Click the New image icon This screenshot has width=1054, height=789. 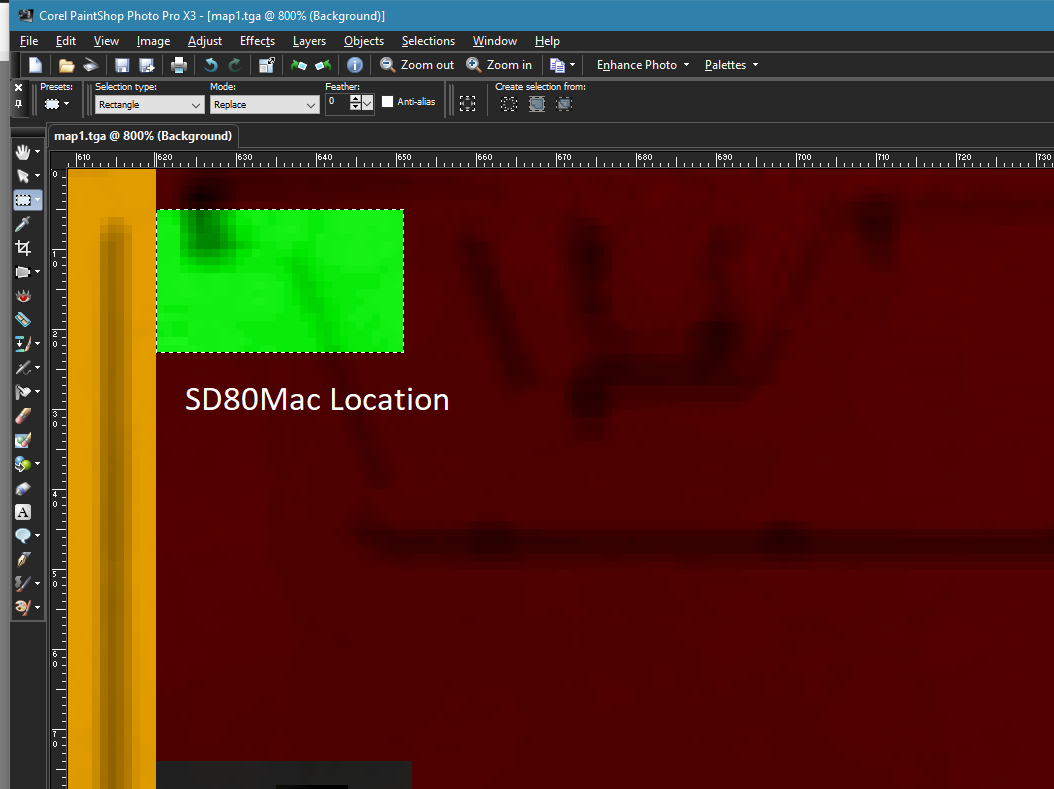tap(35, 65)
